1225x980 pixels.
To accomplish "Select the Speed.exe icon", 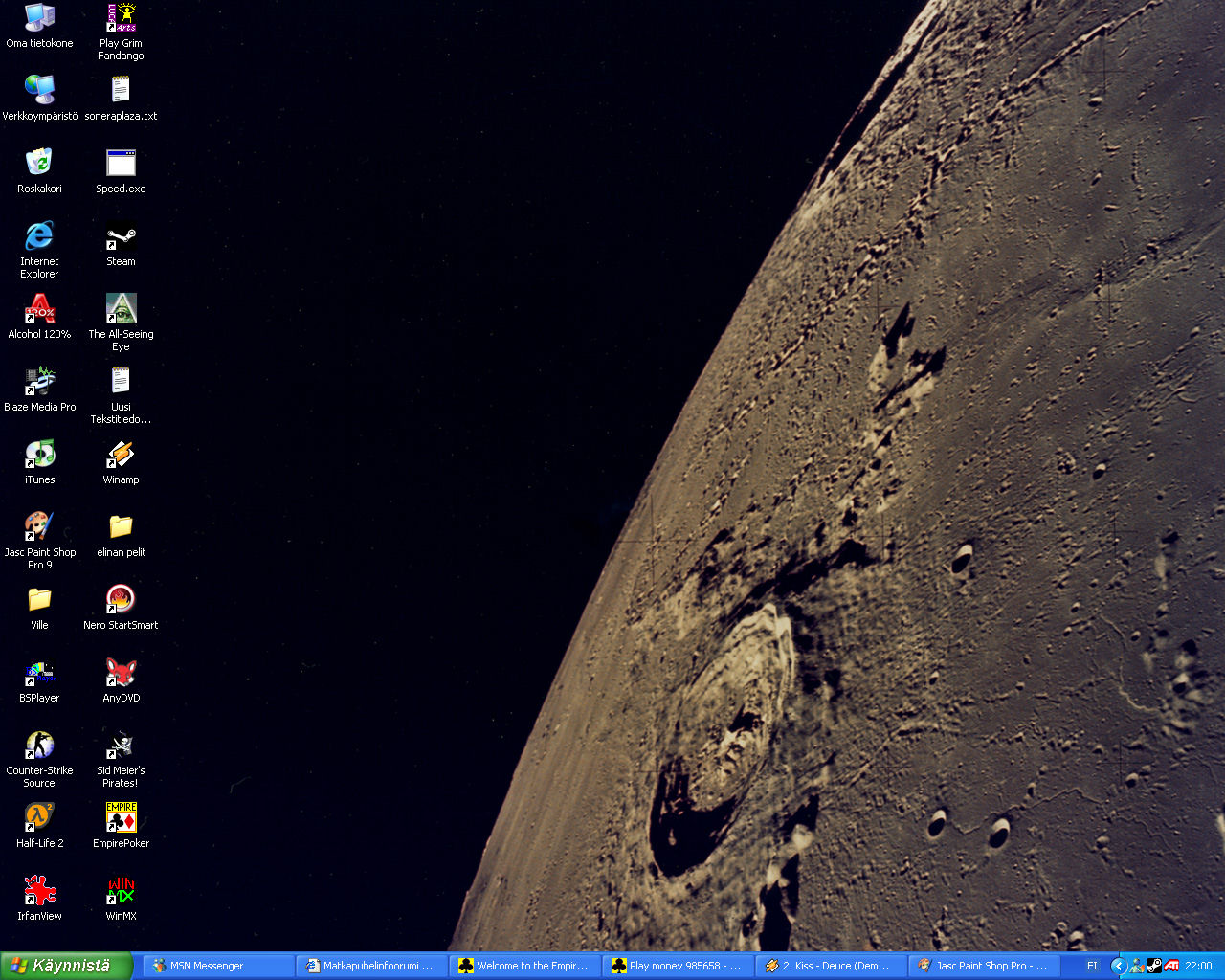I will (121, 170).
